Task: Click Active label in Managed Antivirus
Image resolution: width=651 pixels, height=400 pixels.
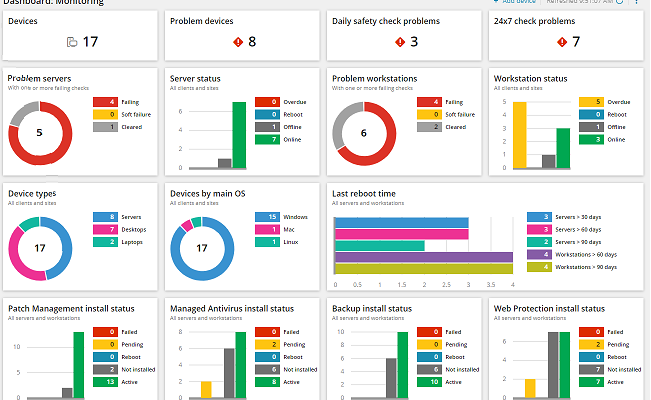Action: coord(291,382)
